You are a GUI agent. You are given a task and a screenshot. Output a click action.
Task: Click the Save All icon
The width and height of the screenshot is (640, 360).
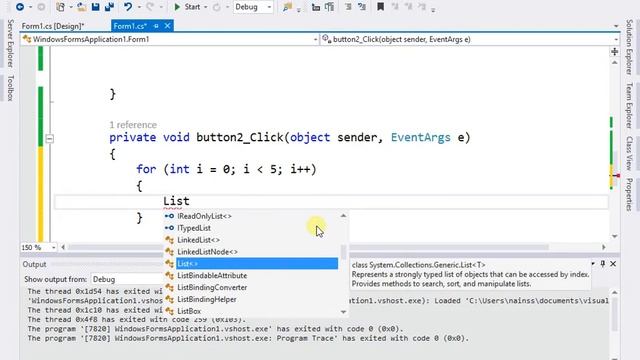click(x=109, y=7)
